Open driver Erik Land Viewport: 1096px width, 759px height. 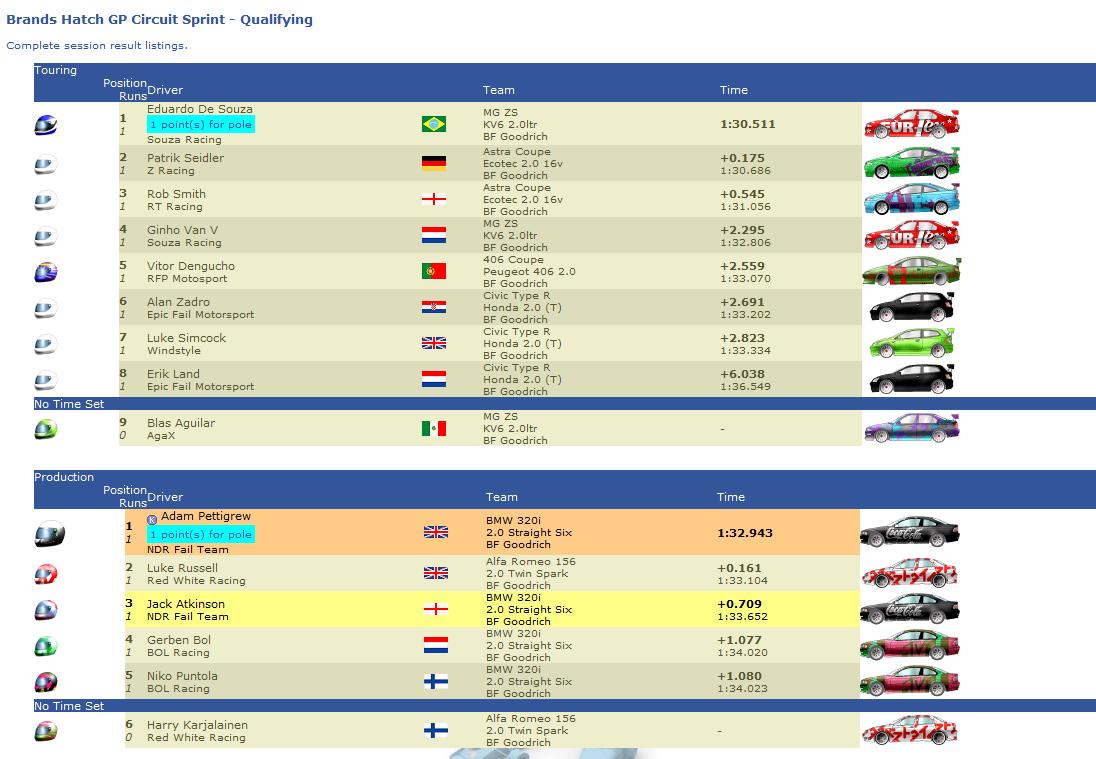[173, 374]
